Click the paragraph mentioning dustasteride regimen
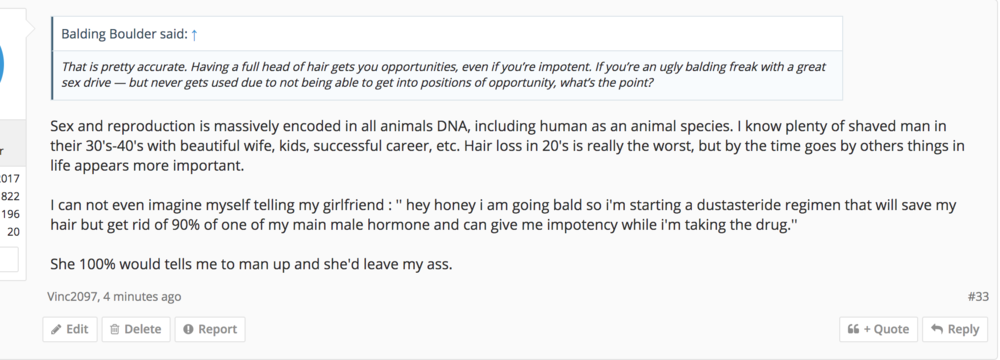The height and width of the screenshot is (360, 1000). [x=503, y=216]
